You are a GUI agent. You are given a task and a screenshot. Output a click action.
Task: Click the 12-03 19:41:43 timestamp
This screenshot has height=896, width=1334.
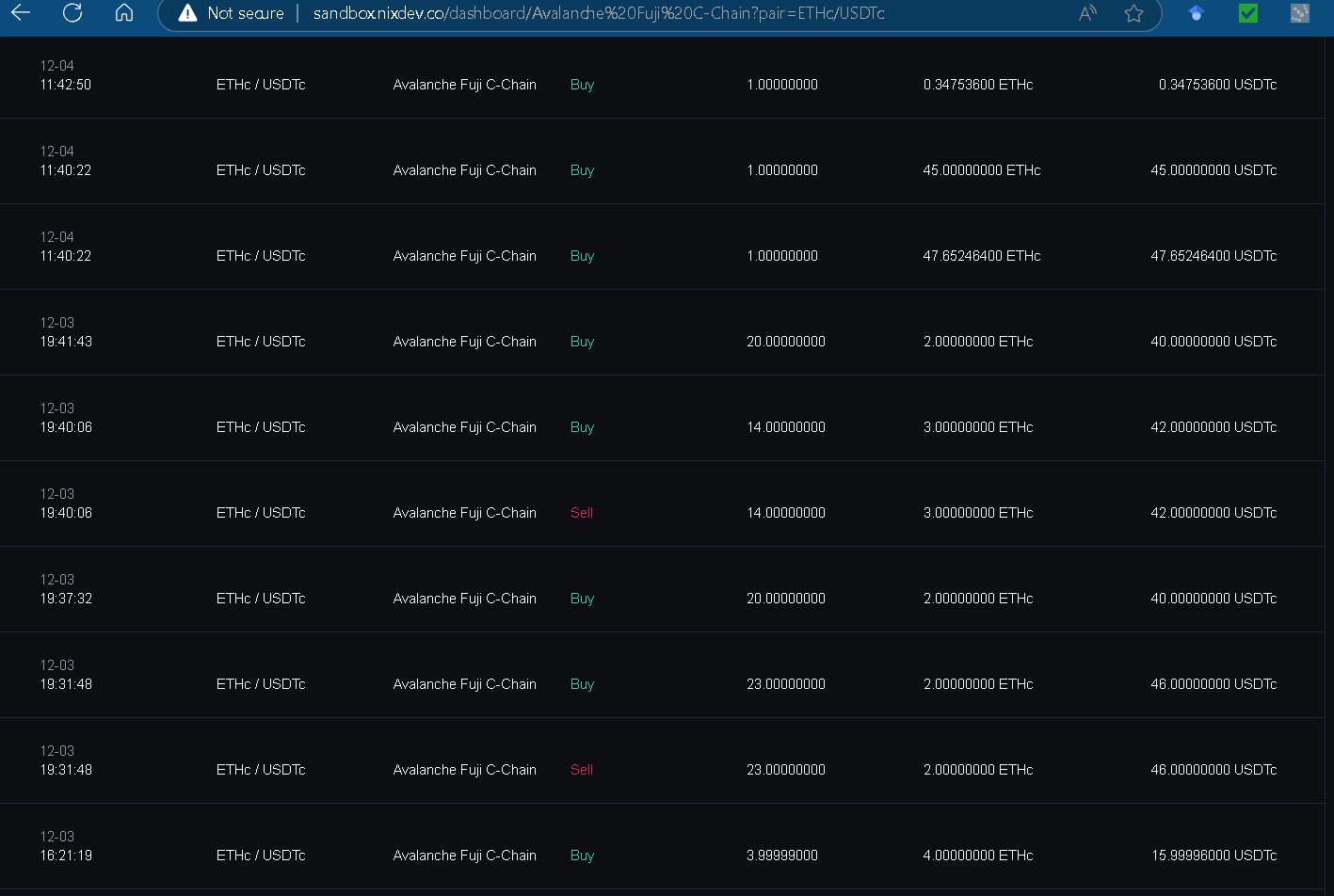click(66, 333)
